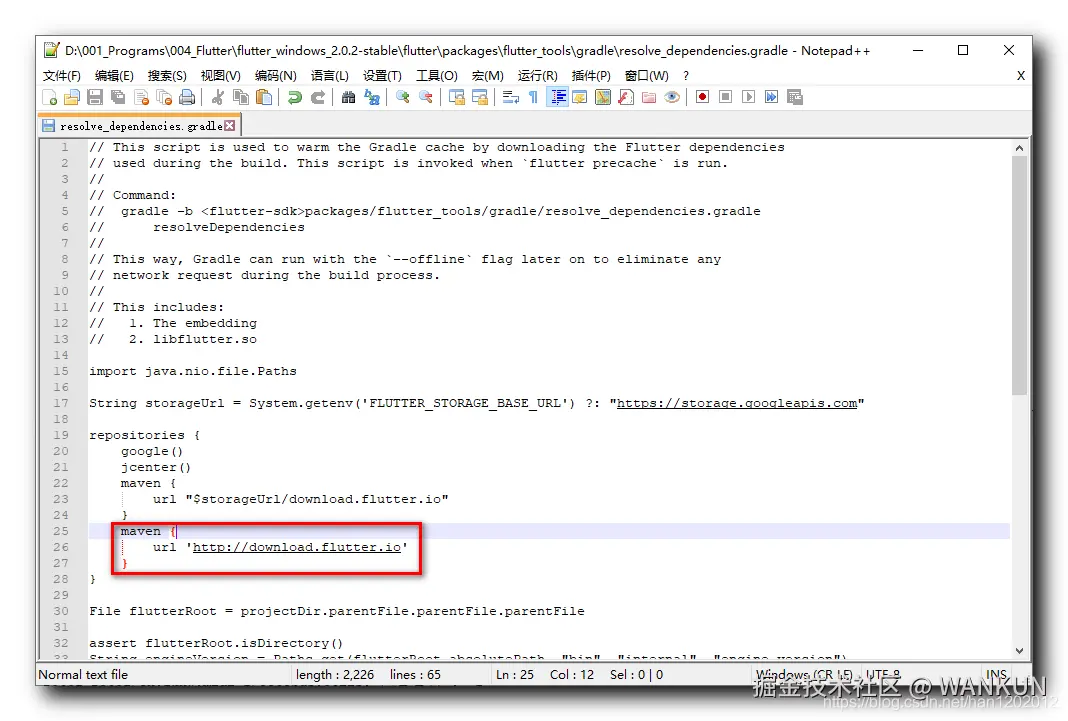
Task: Open Replace dialog toolbar icon
Action: point(372,97)
